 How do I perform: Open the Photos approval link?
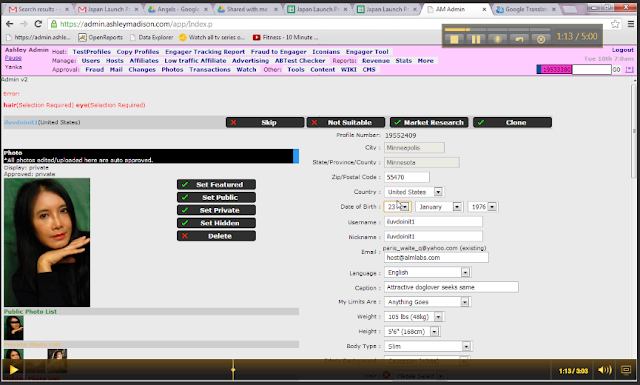172,70
